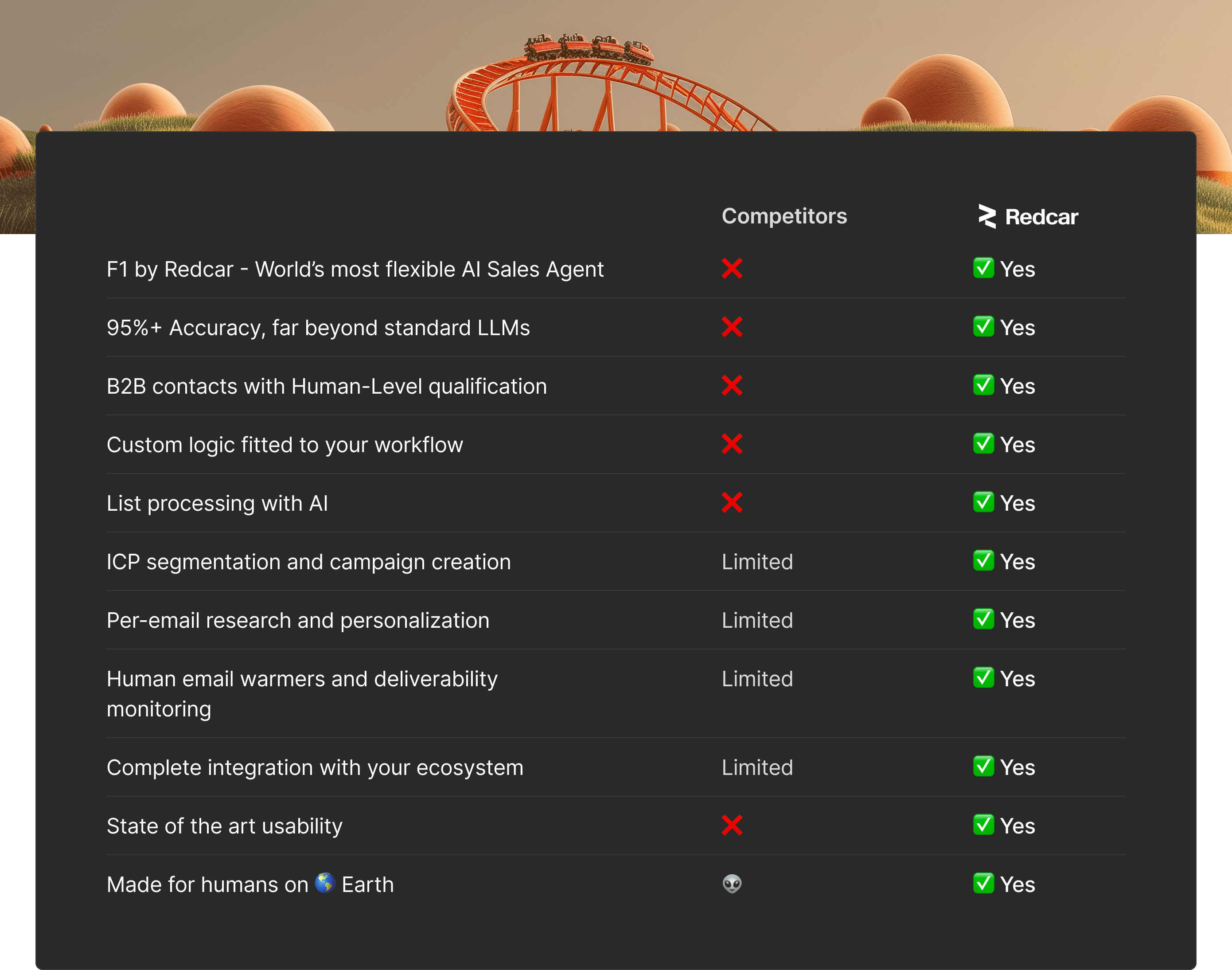Click green checkmark in Made for humans row

(983, 883)
